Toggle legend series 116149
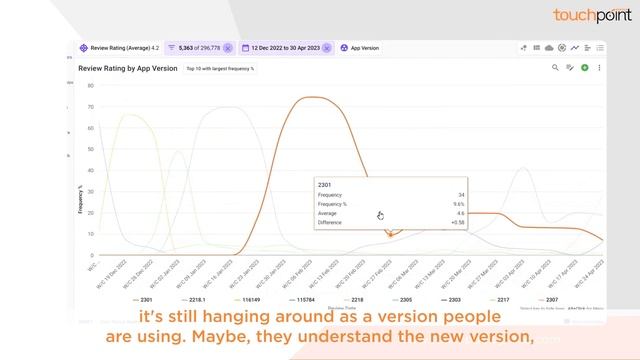640x360 pixels. 247,300
